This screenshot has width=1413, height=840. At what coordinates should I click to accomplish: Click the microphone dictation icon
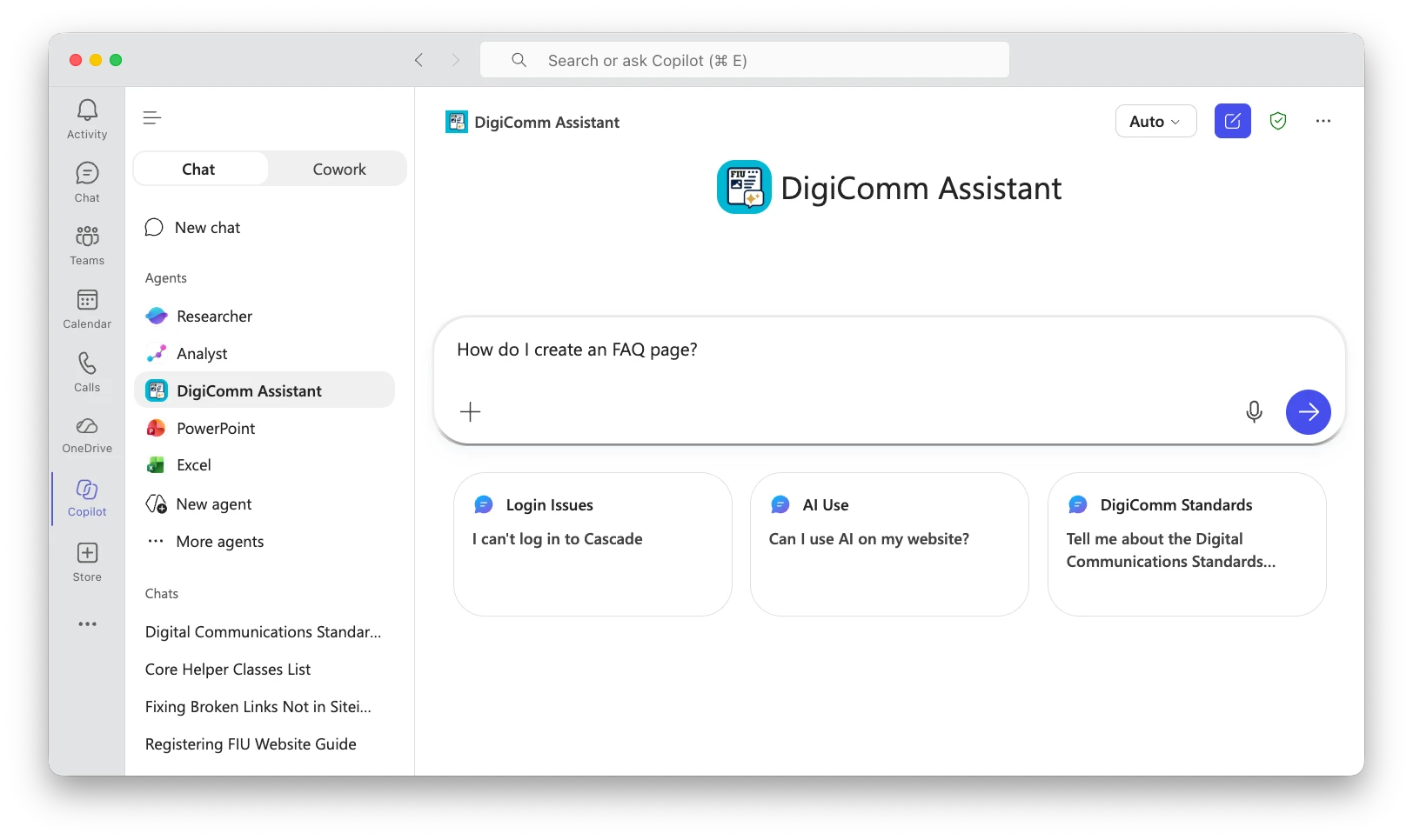point(1254,412)
